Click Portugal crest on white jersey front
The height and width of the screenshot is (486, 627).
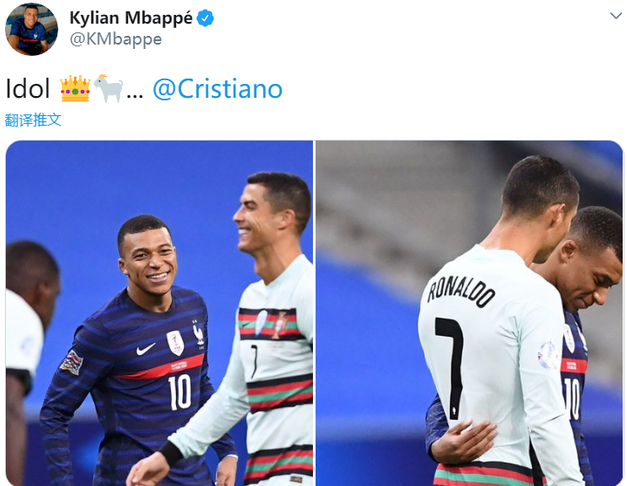[x=279, y=325]
